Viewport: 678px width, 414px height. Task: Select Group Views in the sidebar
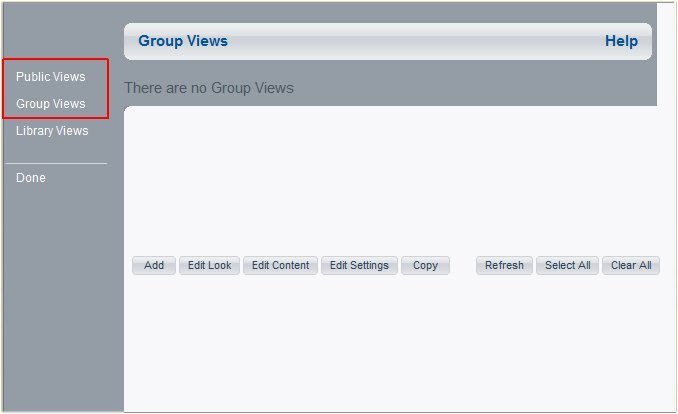[51, 104]
